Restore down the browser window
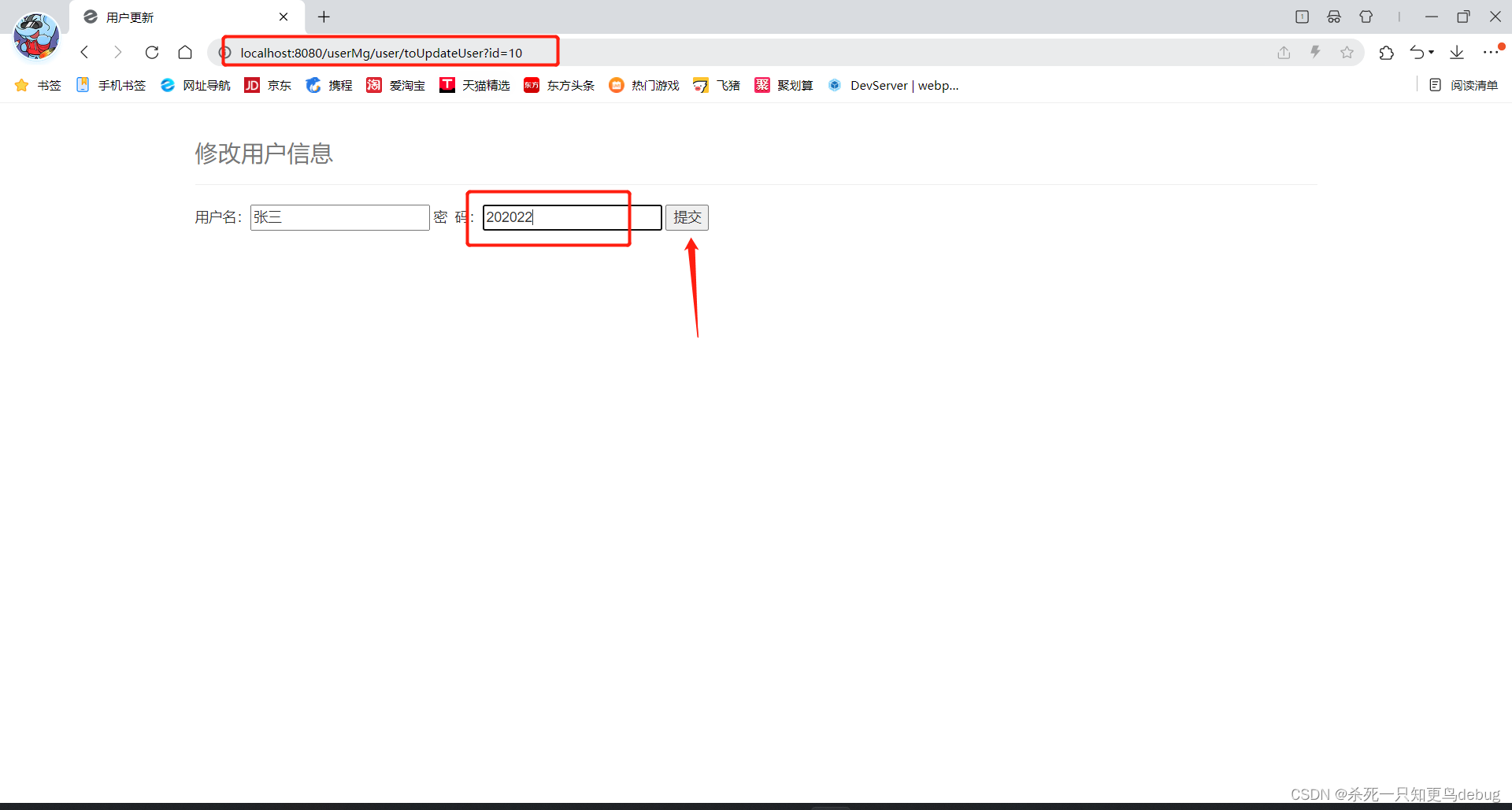The image size is (1512, 810). coord(1463,17)
